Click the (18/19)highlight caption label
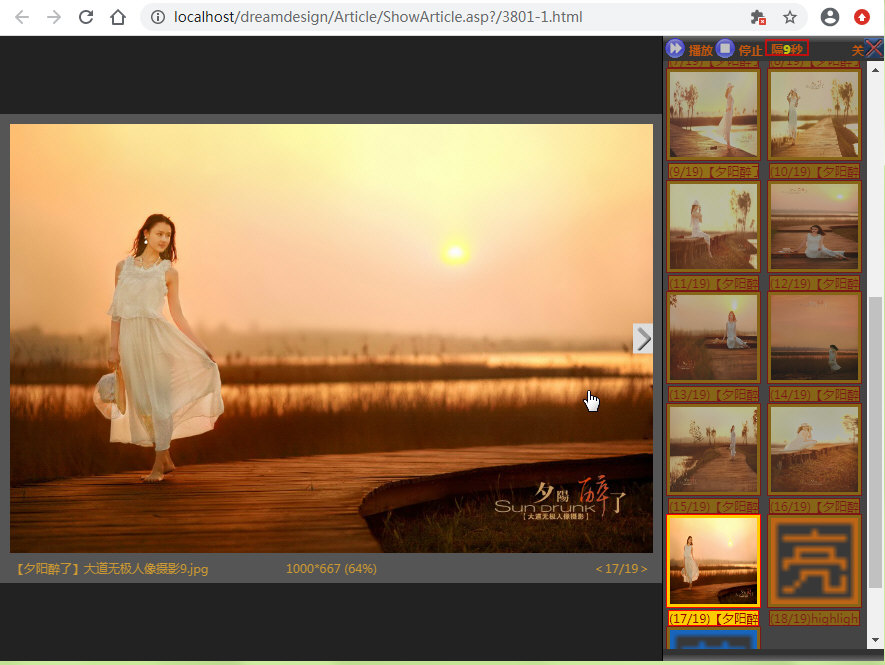Screen dimensions: 885x665 814,618
